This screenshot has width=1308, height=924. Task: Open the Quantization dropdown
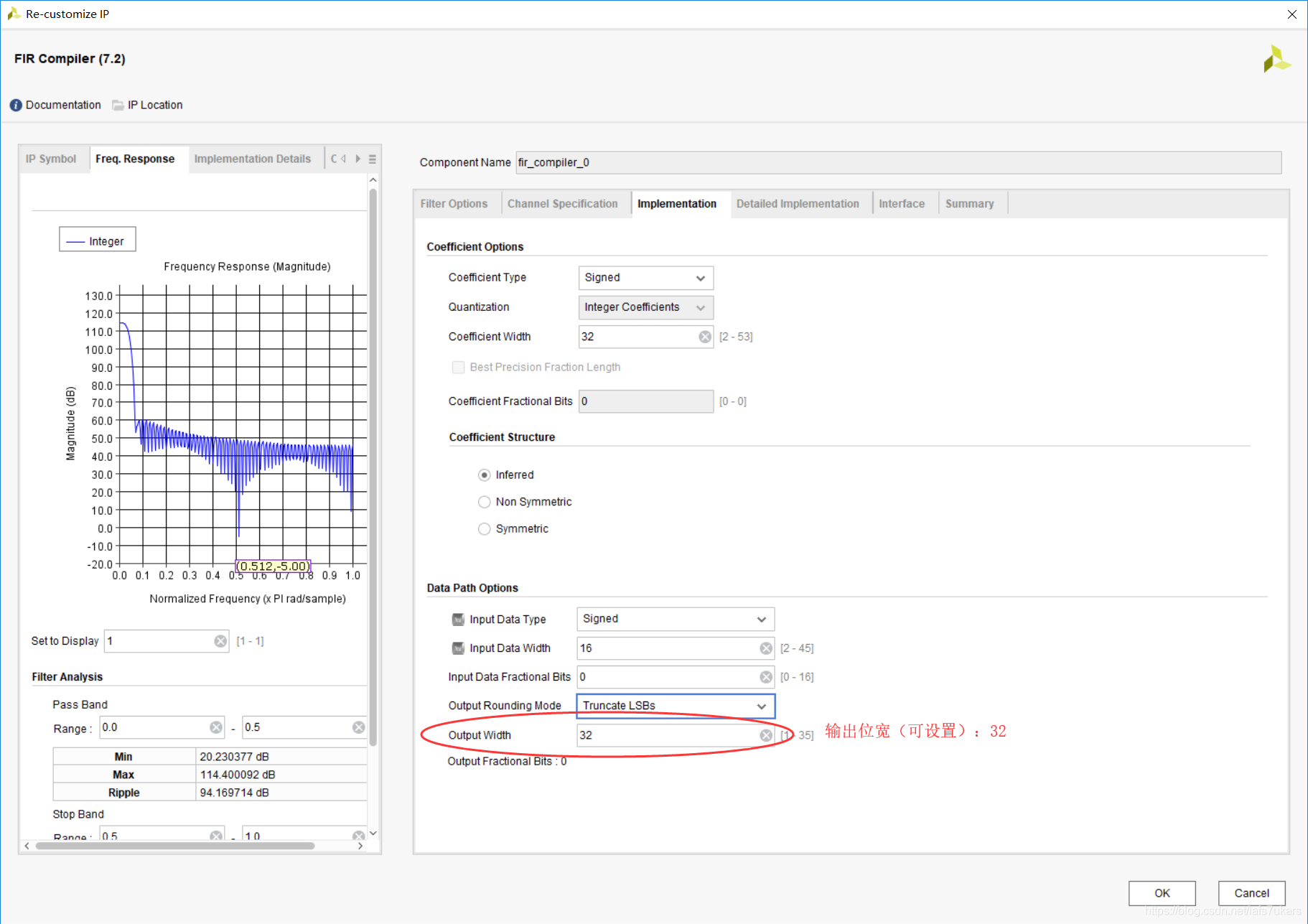click(x=646, y=307)
